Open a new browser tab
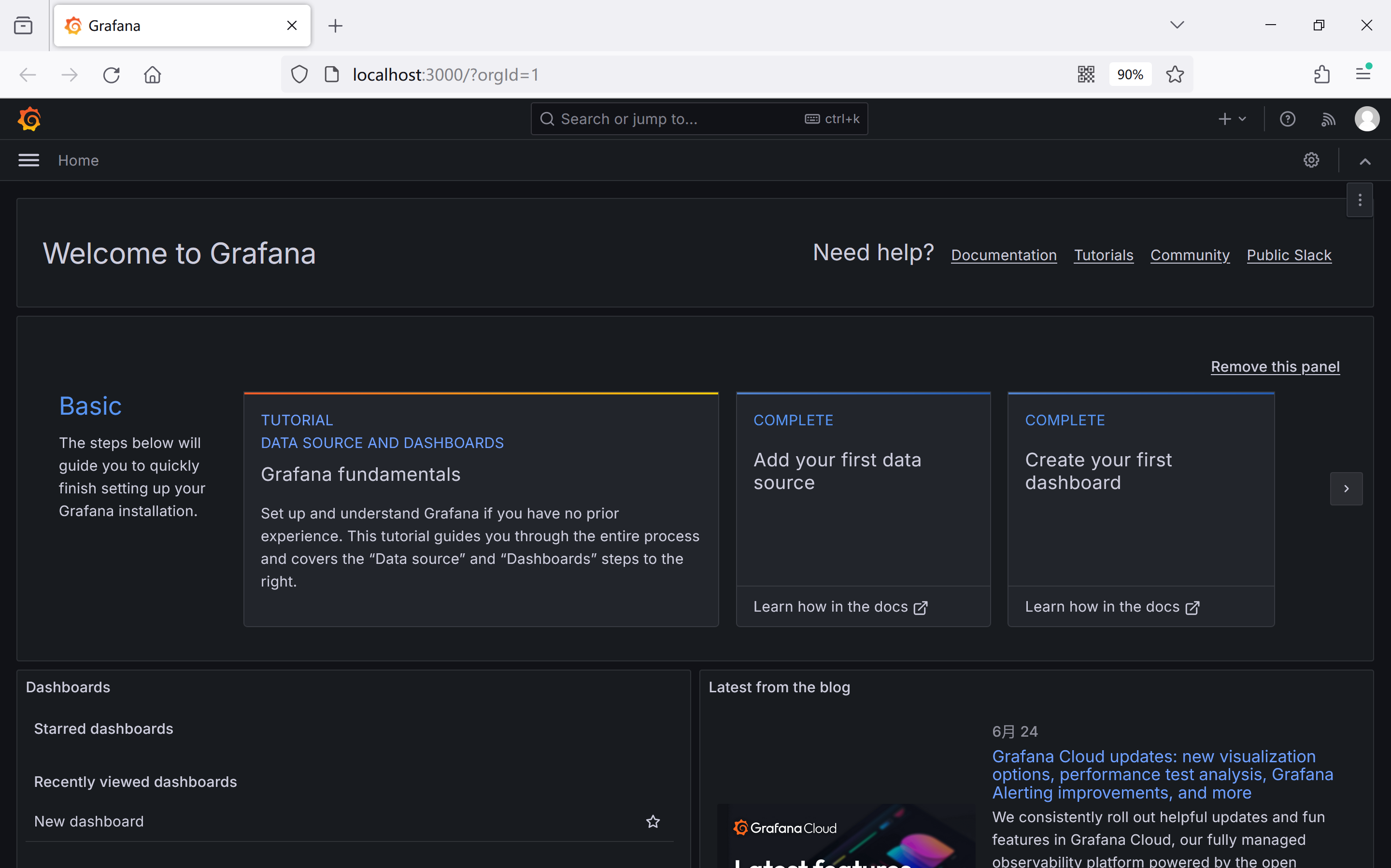Screen dimensions: 1391x868 [x=335, y=26]
